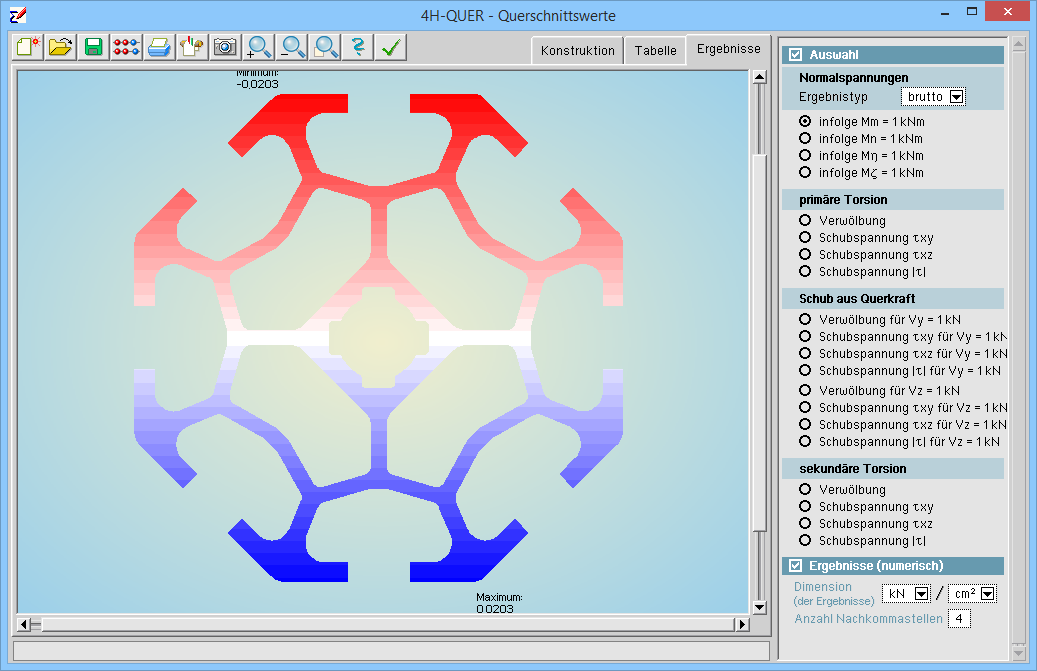Image resolution: width=1037 pixels, height=671 pixels.
Task: Select 'infolge Mn = 1 kNm' radio button
Action: pos(805,139)
